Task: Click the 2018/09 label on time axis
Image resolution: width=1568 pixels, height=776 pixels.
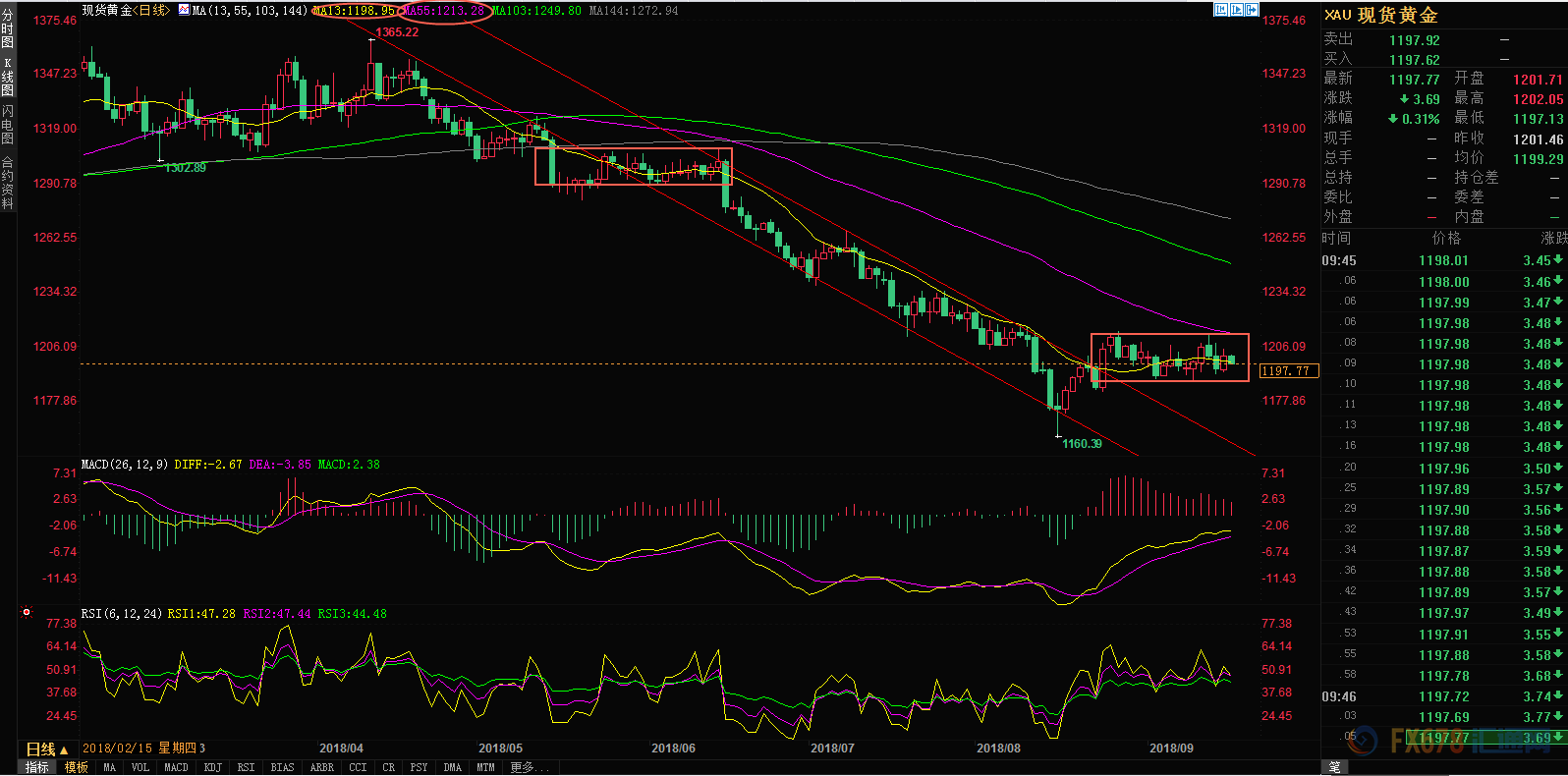Action: [1171, 748]
